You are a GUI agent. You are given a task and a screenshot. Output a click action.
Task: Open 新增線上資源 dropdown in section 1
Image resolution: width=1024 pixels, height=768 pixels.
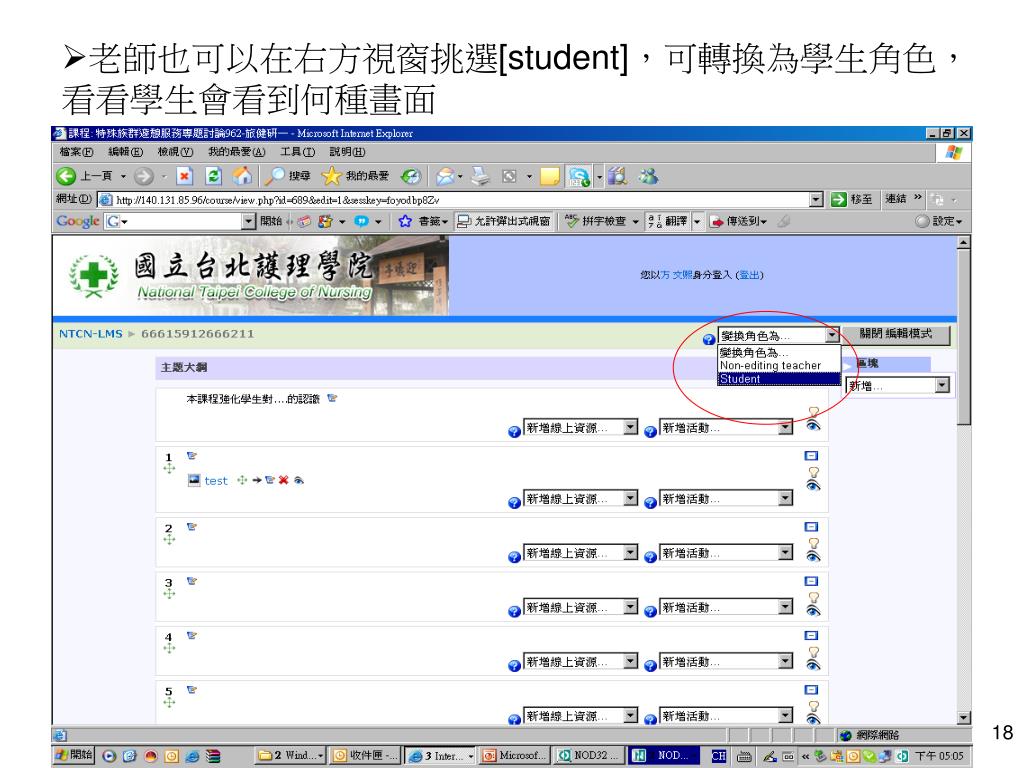click(x=580, y=498)
